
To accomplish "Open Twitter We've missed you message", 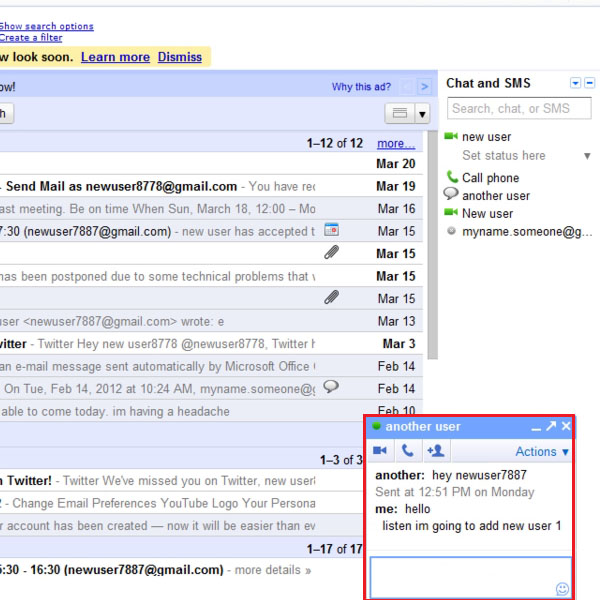I will pyautogui.click(x=181, y=481).
